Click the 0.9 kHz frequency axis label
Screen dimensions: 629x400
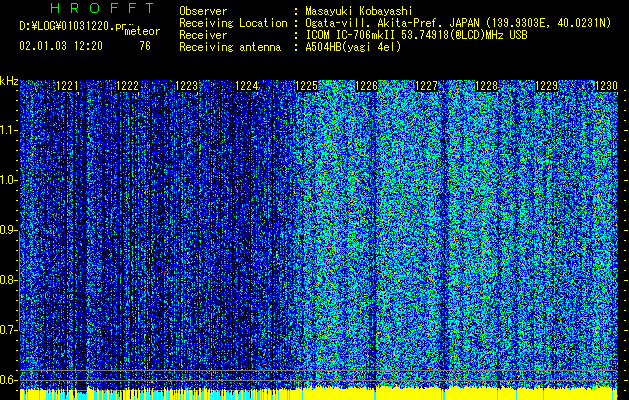[x=7, y=230]
